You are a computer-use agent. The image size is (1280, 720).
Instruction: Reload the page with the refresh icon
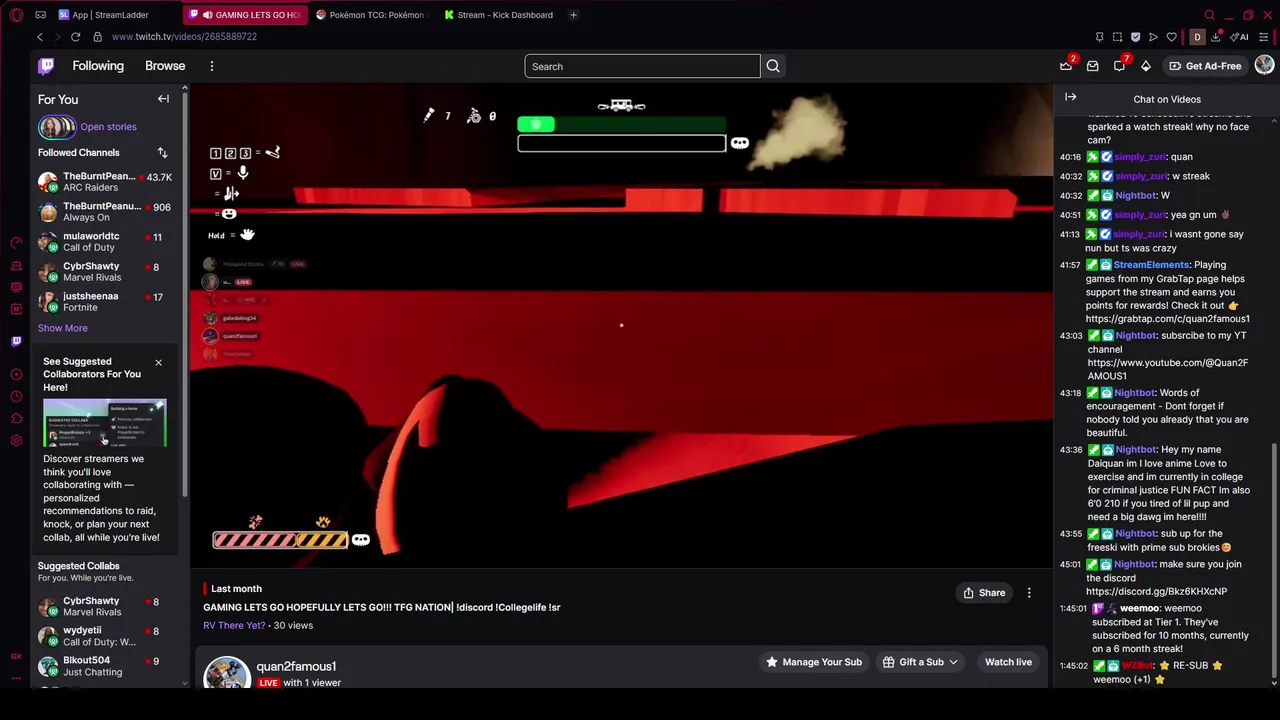(x=75, y=37)
